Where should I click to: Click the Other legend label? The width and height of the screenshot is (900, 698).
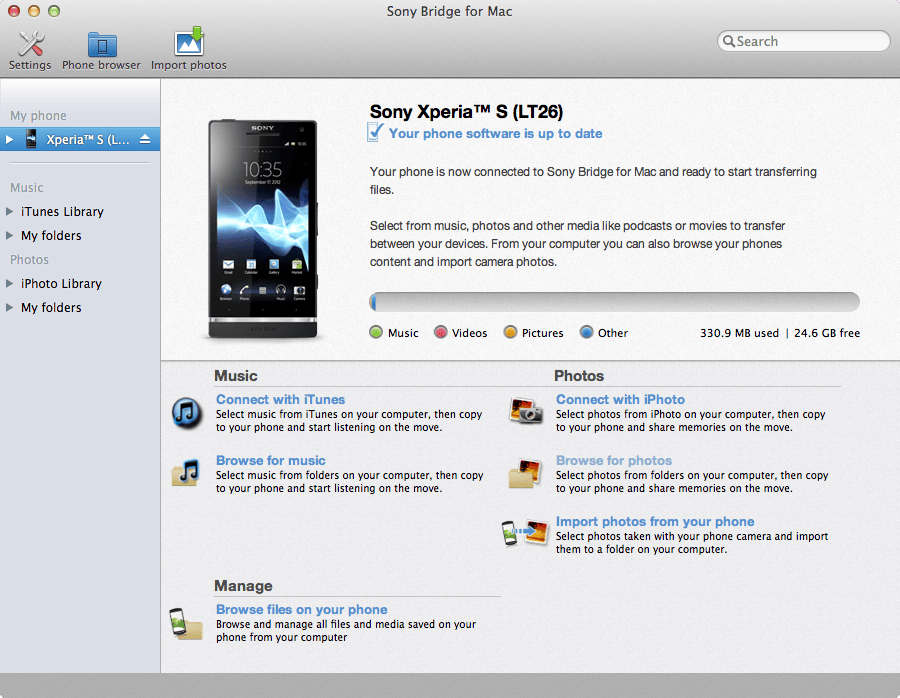tap(612, 333)
